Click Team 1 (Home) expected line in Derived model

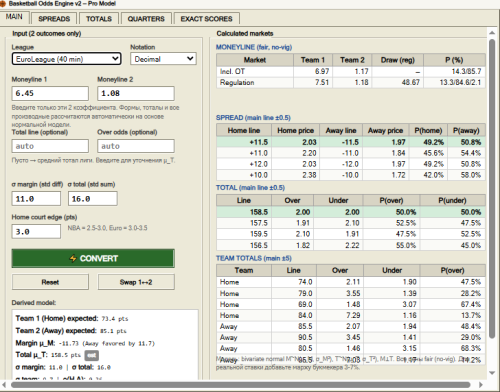(x=72, y=318)
